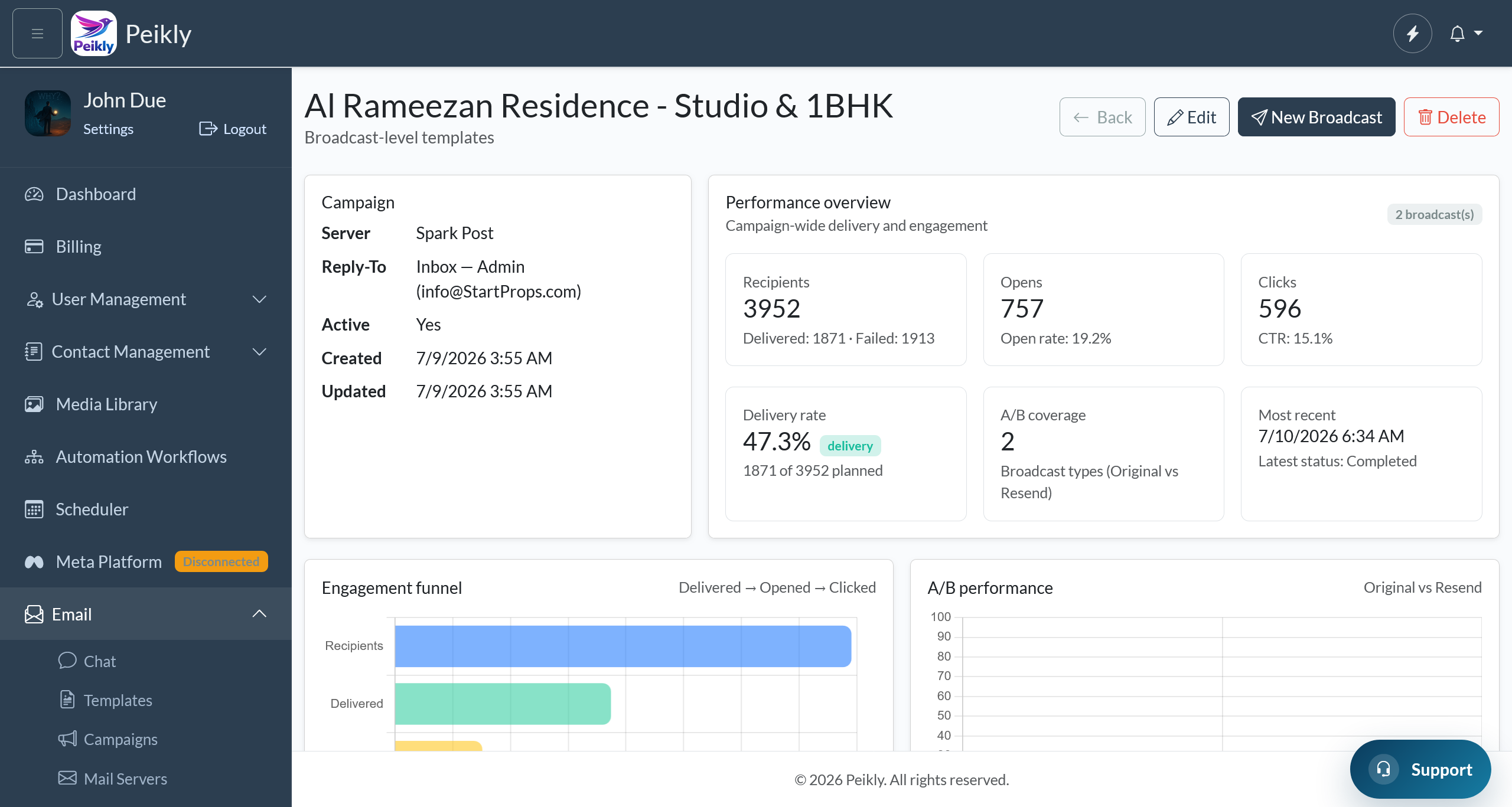The image size is (1512, 807).
Task: Click the blue Recipients funnel bar
Action: point(623,646)
